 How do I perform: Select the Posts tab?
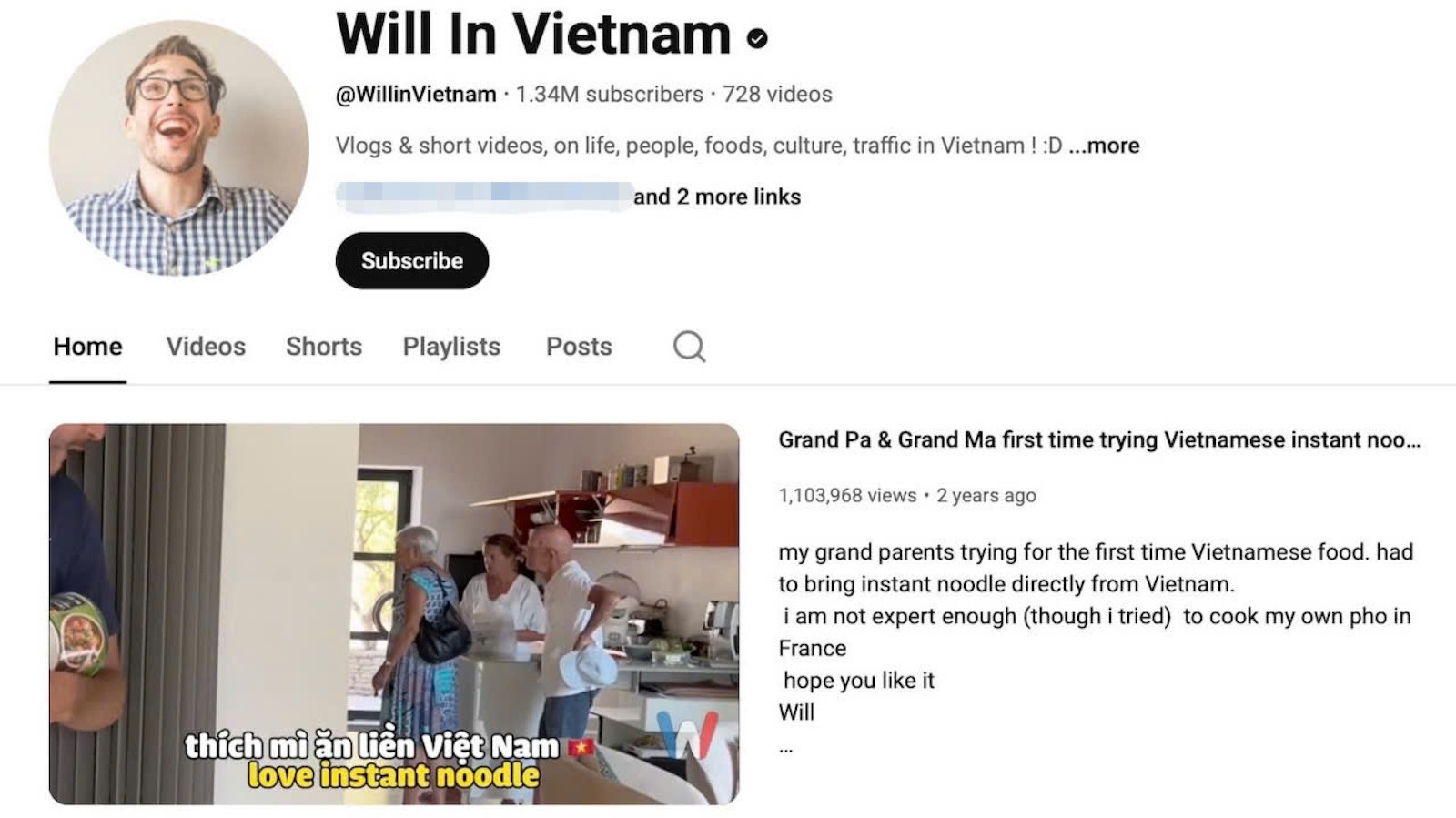click(579, 347)
